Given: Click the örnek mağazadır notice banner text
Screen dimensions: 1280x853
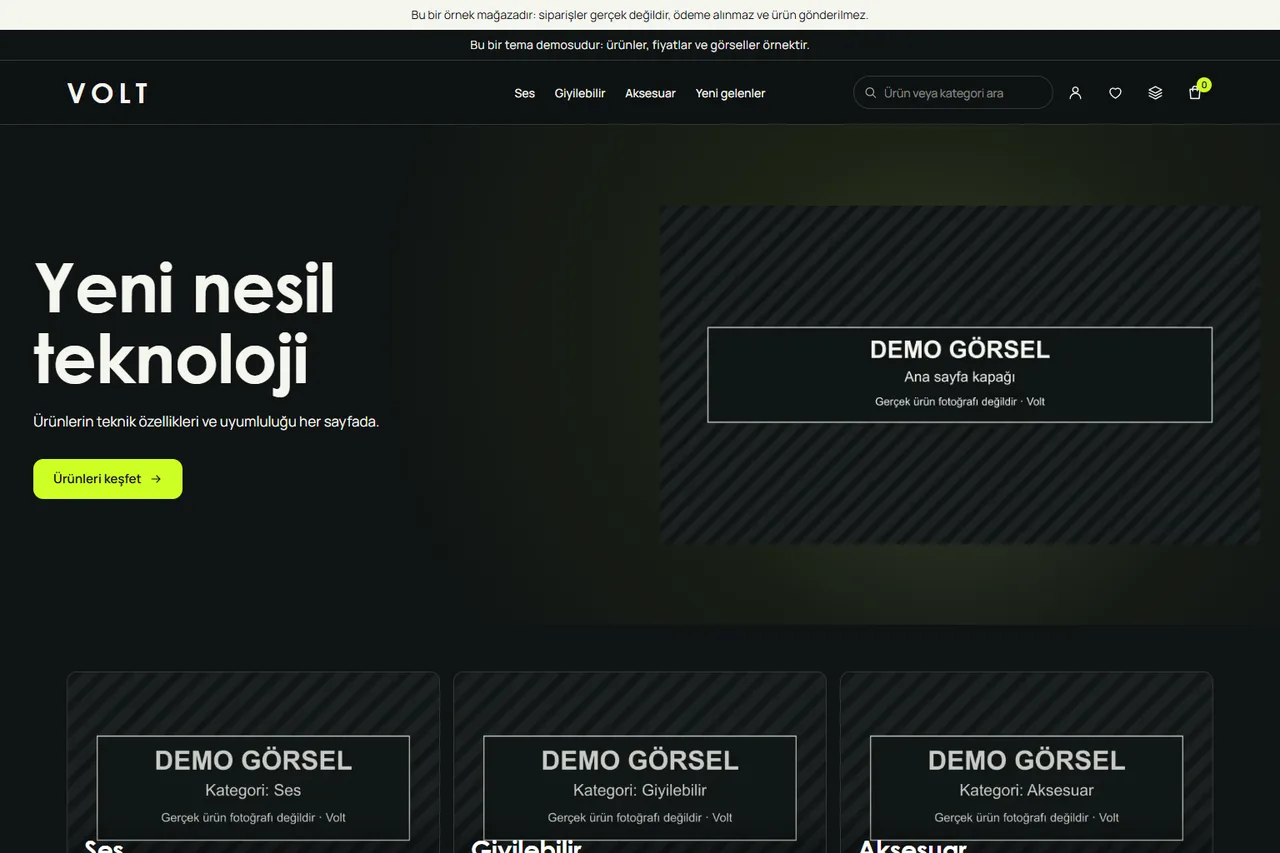Looking at the screenshot, I should tap(640, 15).
